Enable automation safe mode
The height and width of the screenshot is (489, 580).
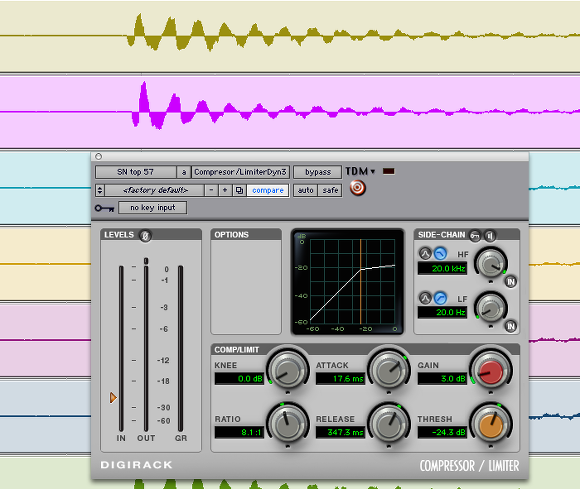click(x=330, y=190)
